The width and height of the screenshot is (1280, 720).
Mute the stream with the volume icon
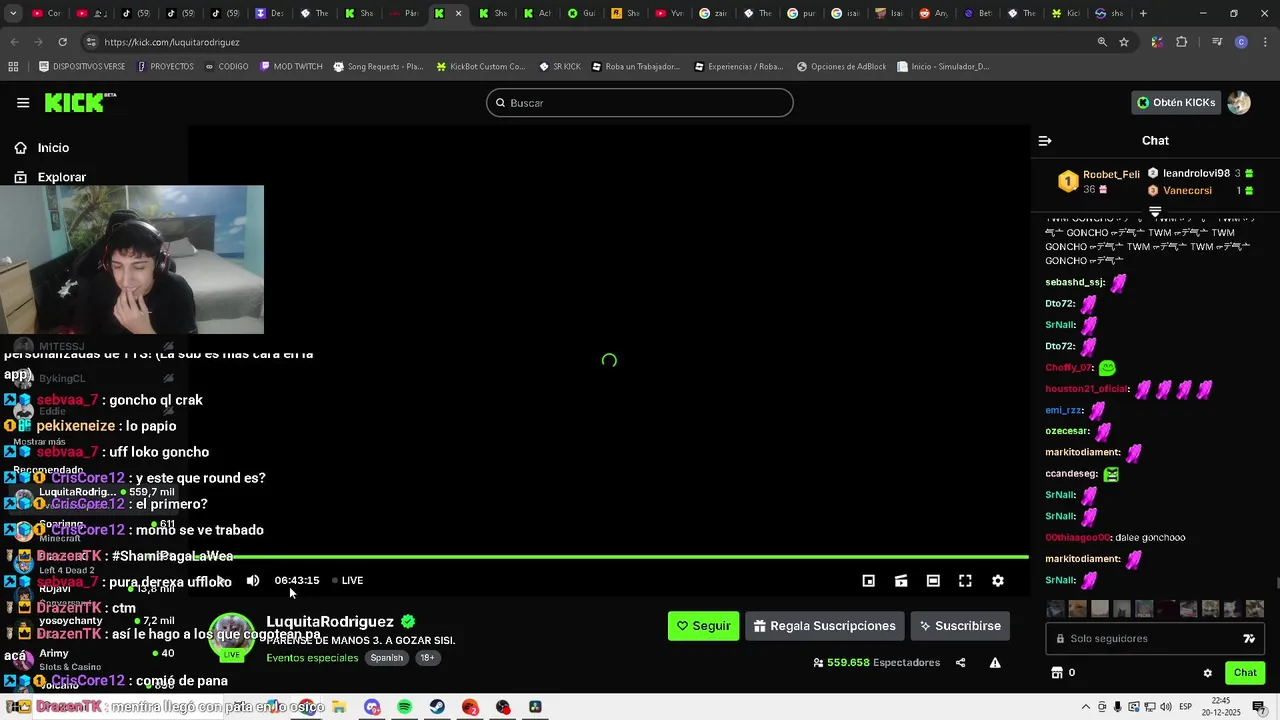coord(253,580)
